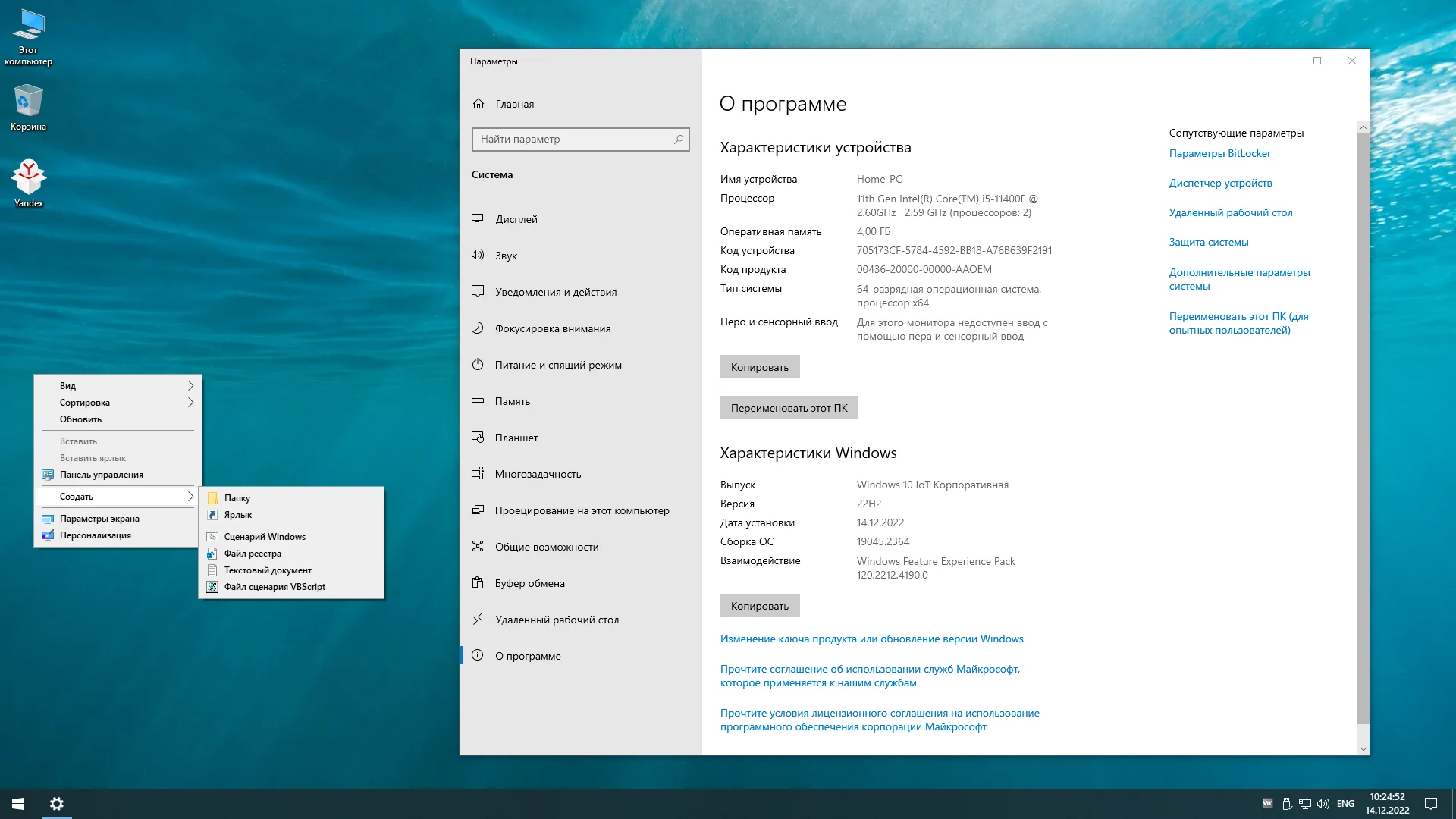Create new Текстовый документ from submenu
Screen dimensions: 1456x819
[x=267, y=570]
